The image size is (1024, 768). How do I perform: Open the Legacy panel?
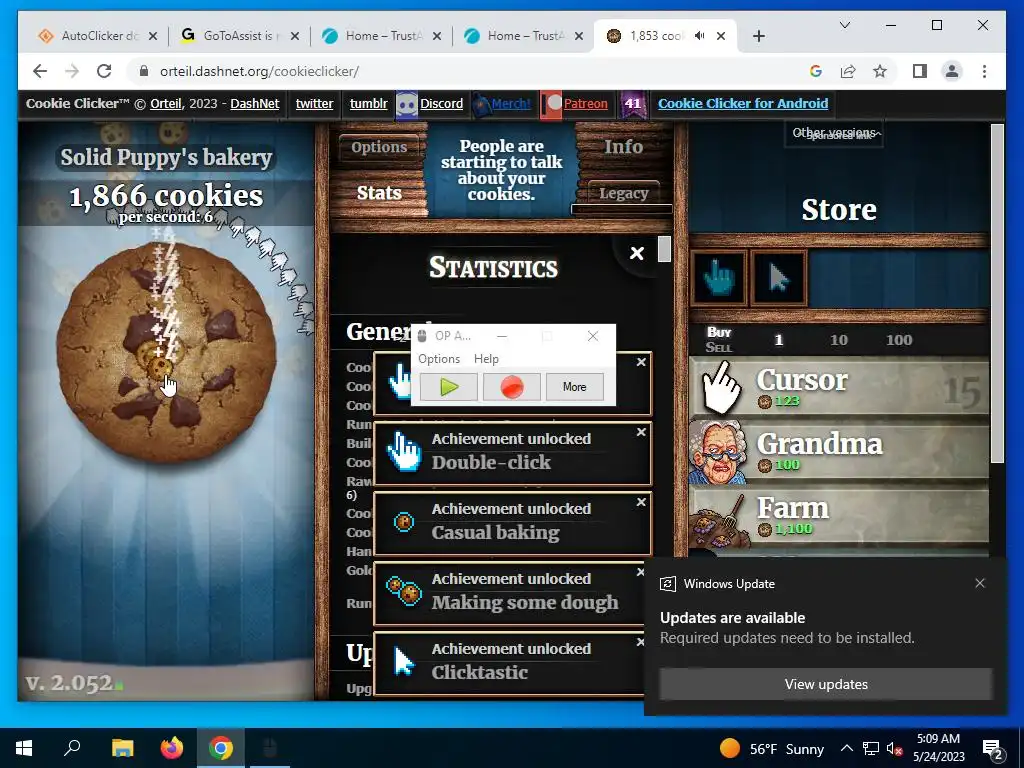click(x=624, y=193)
